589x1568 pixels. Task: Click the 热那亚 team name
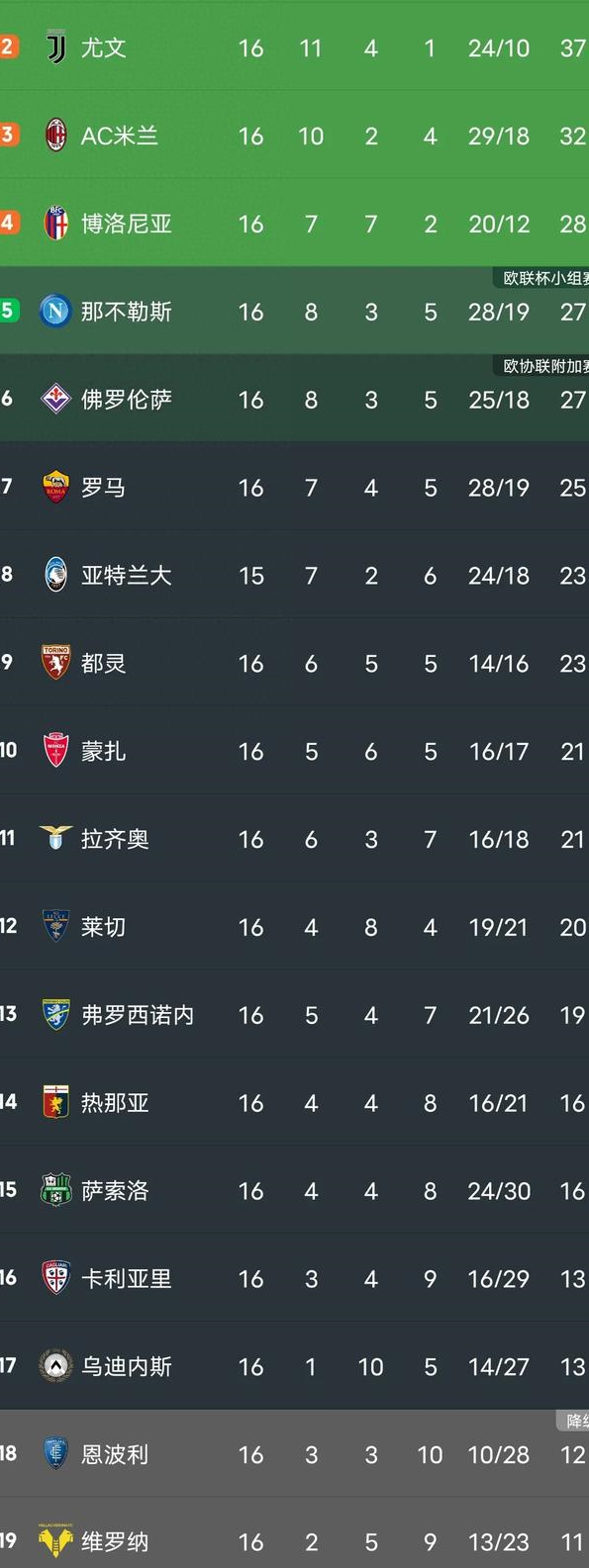(x=115, y=1103)
